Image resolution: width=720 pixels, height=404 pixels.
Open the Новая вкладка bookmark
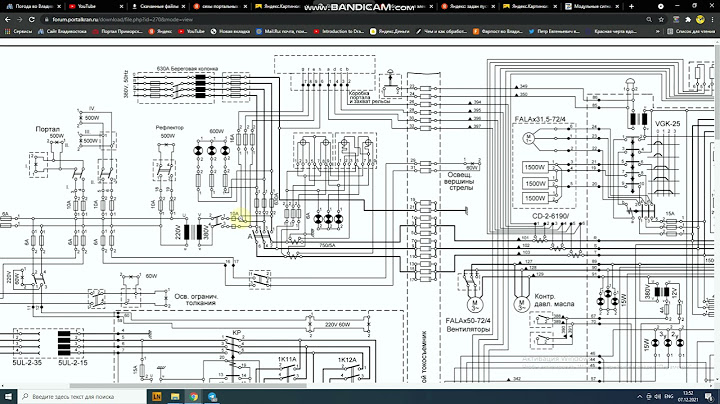click(x=231, y=31)
